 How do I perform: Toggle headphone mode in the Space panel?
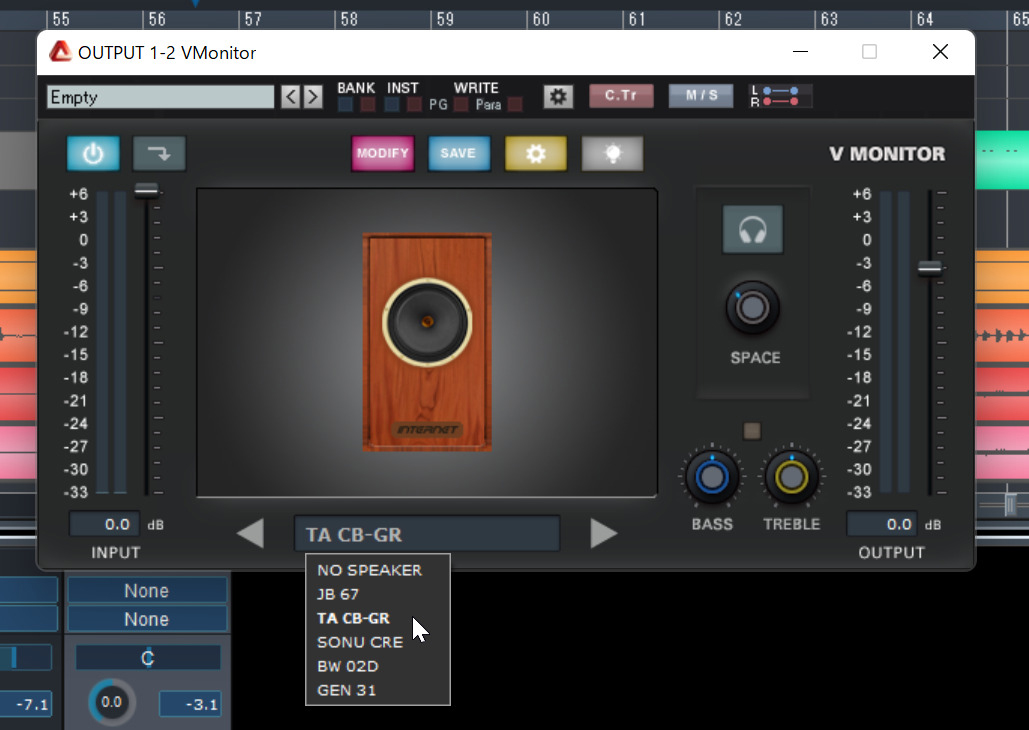point(752,230)
